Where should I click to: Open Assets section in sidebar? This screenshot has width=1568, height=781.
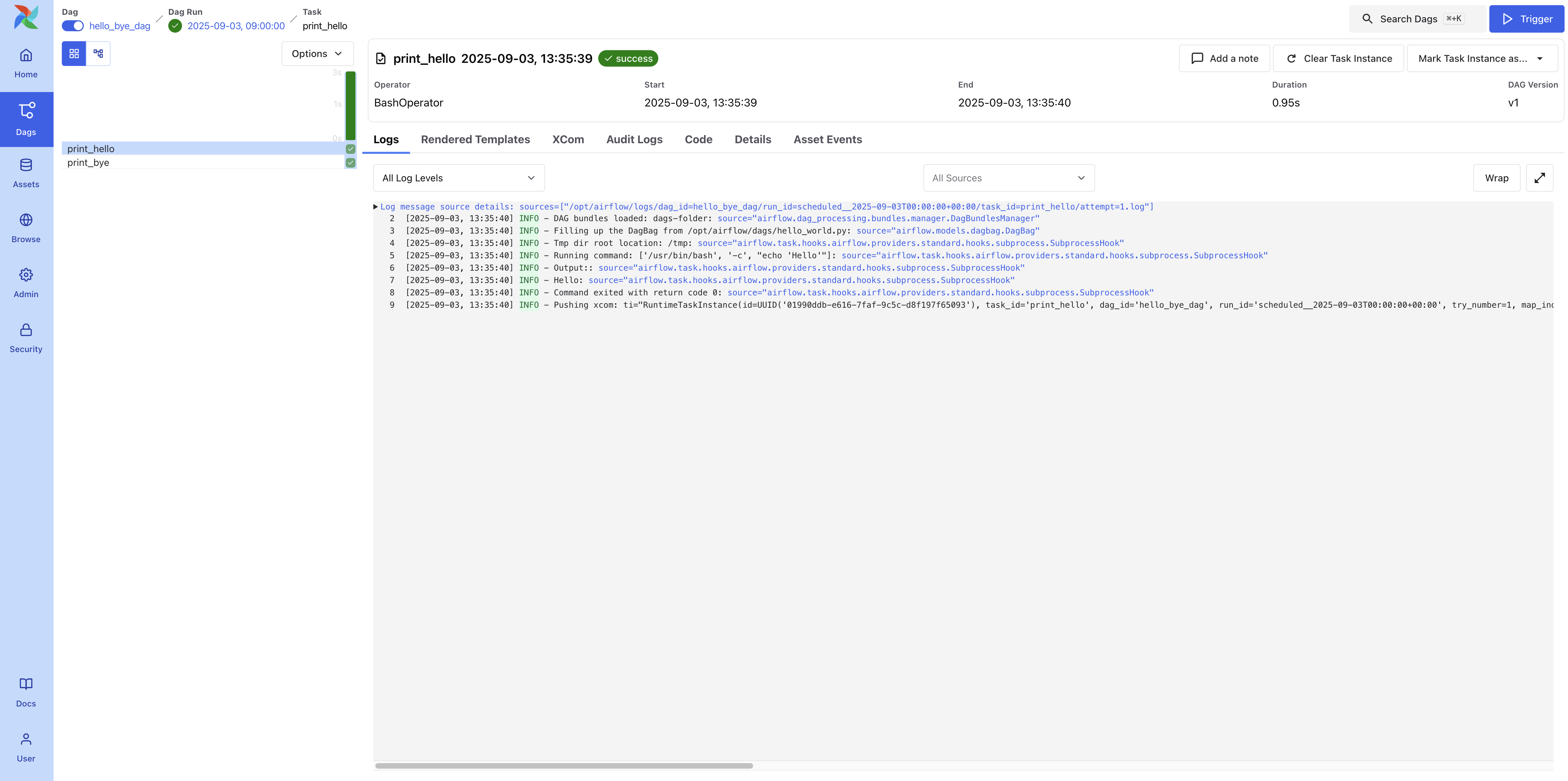point(25,173)
